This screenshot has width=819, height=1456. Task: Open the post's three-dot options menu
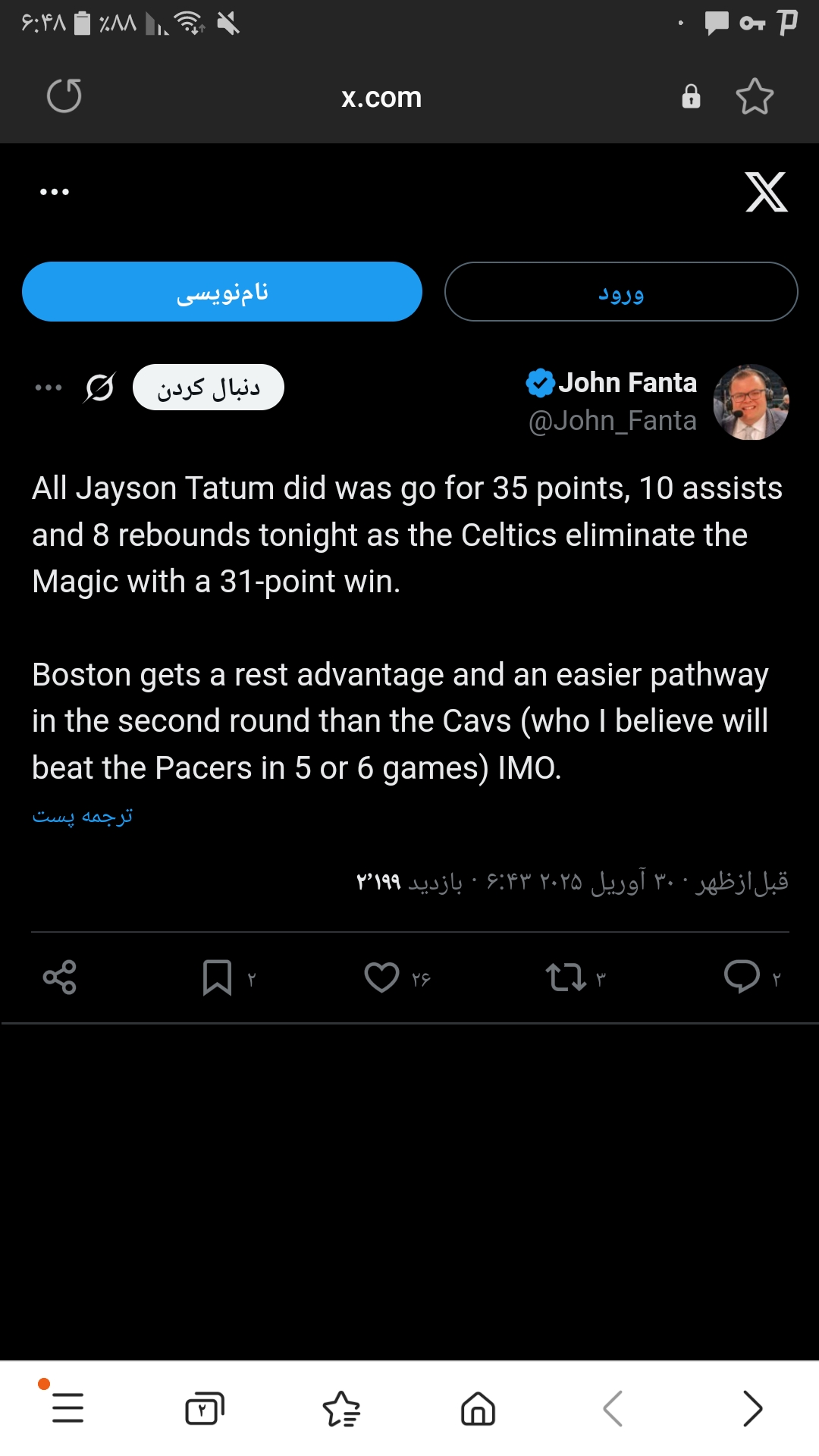[x=49, y=388]
